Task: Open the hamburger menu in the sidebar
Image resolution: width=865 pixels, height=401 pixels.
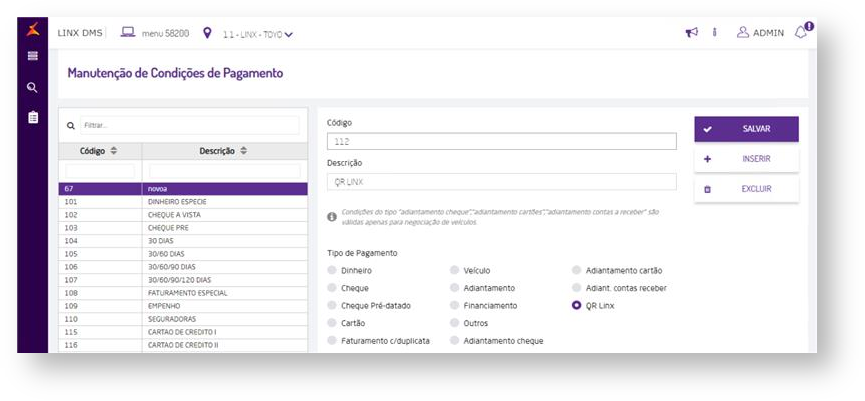Action: pyautogui.click(x=32, y=56)
